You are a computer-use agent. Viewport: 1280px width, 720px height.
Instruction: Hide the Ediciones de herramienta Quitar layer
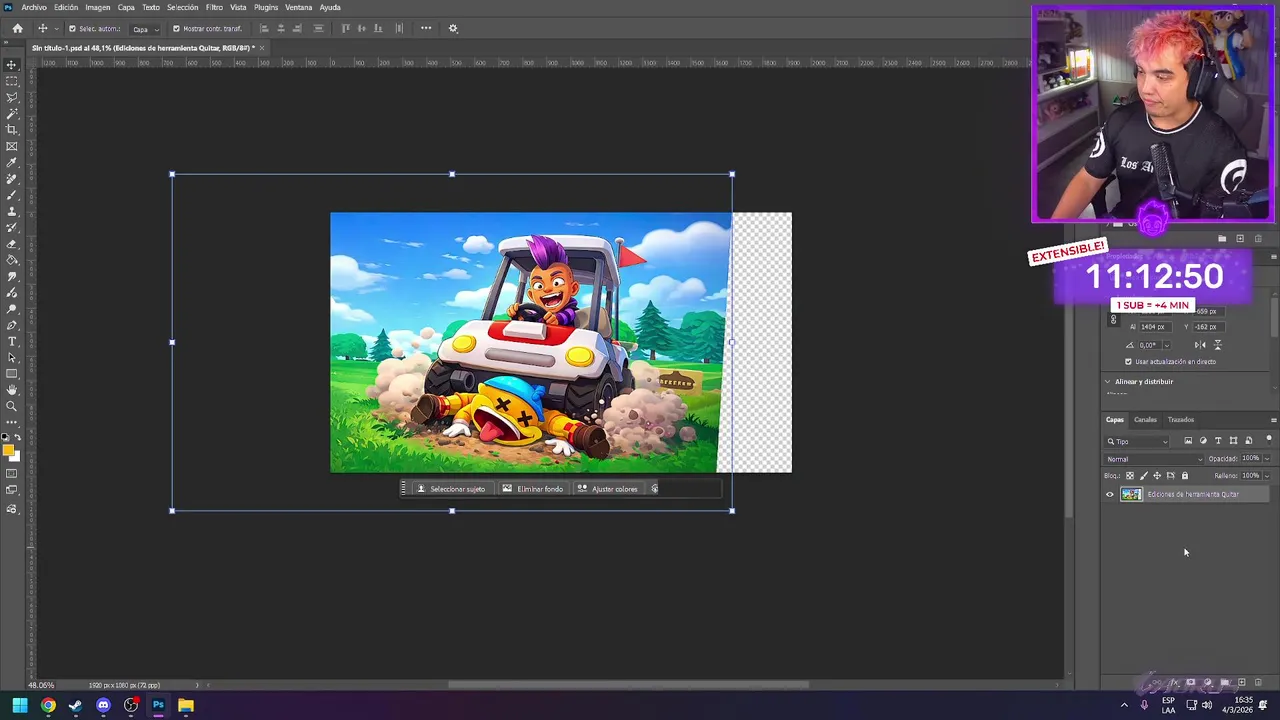[1109, 494]
